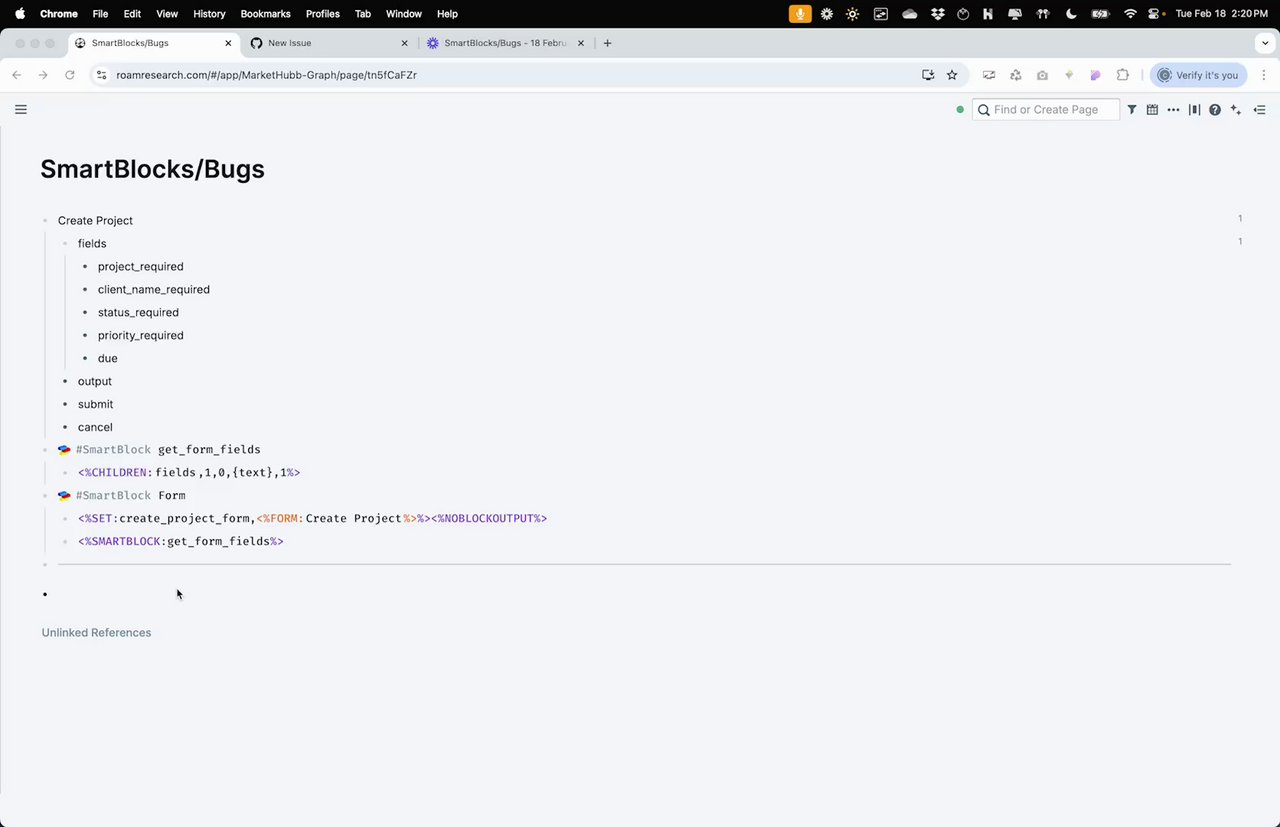Click the status_required block
The width and height of the screenshot is (1280, 827).
click(x=138, y=313)
